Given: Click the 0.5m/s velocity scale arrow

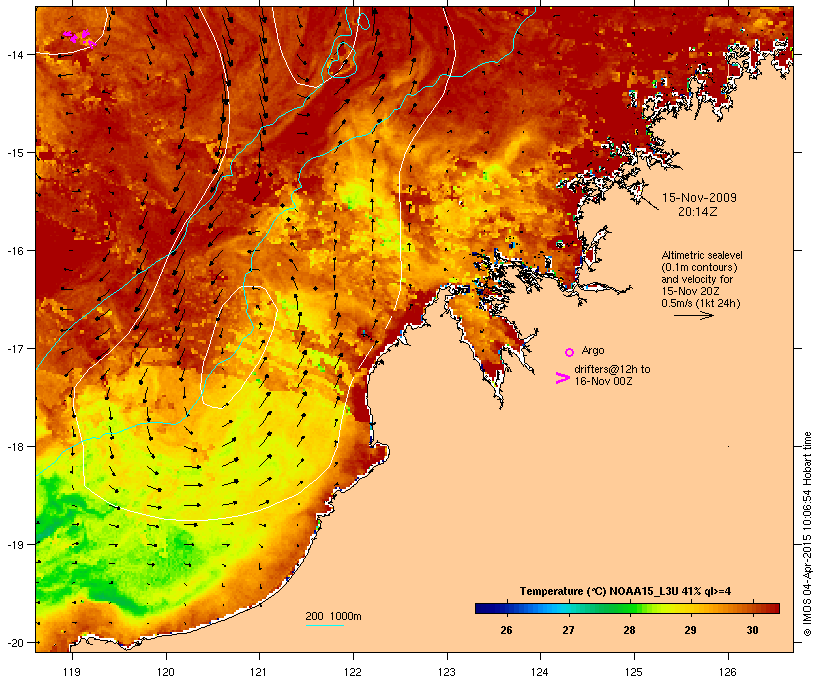Looking at the screenshot, I should coord(693,315).
